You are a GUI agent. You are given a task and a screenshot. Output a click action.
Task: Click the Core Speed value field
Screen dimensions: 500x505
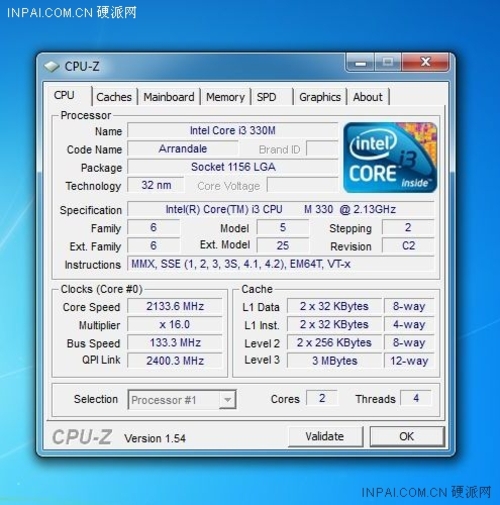click(x=175, y=306)
